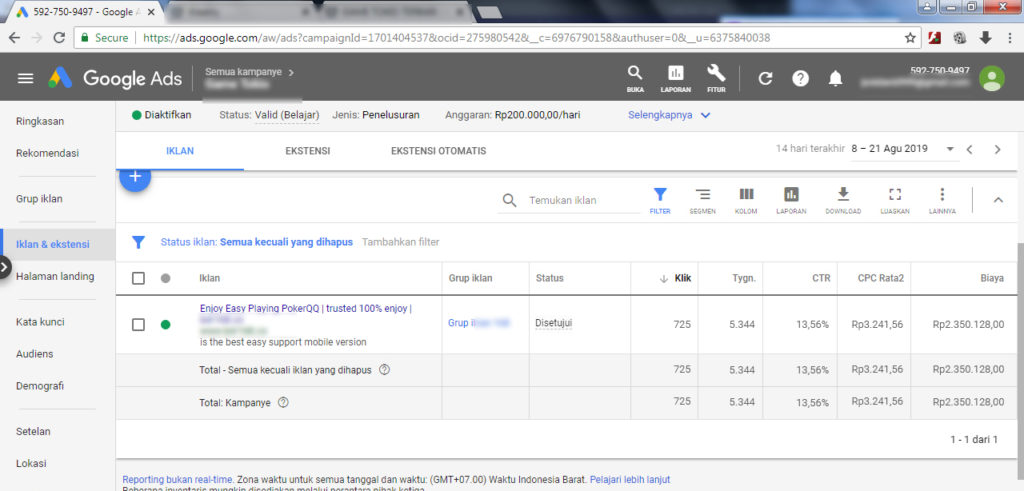Open the notifications bell
The height and width of the screenshot is (491, 1024).
835,78
